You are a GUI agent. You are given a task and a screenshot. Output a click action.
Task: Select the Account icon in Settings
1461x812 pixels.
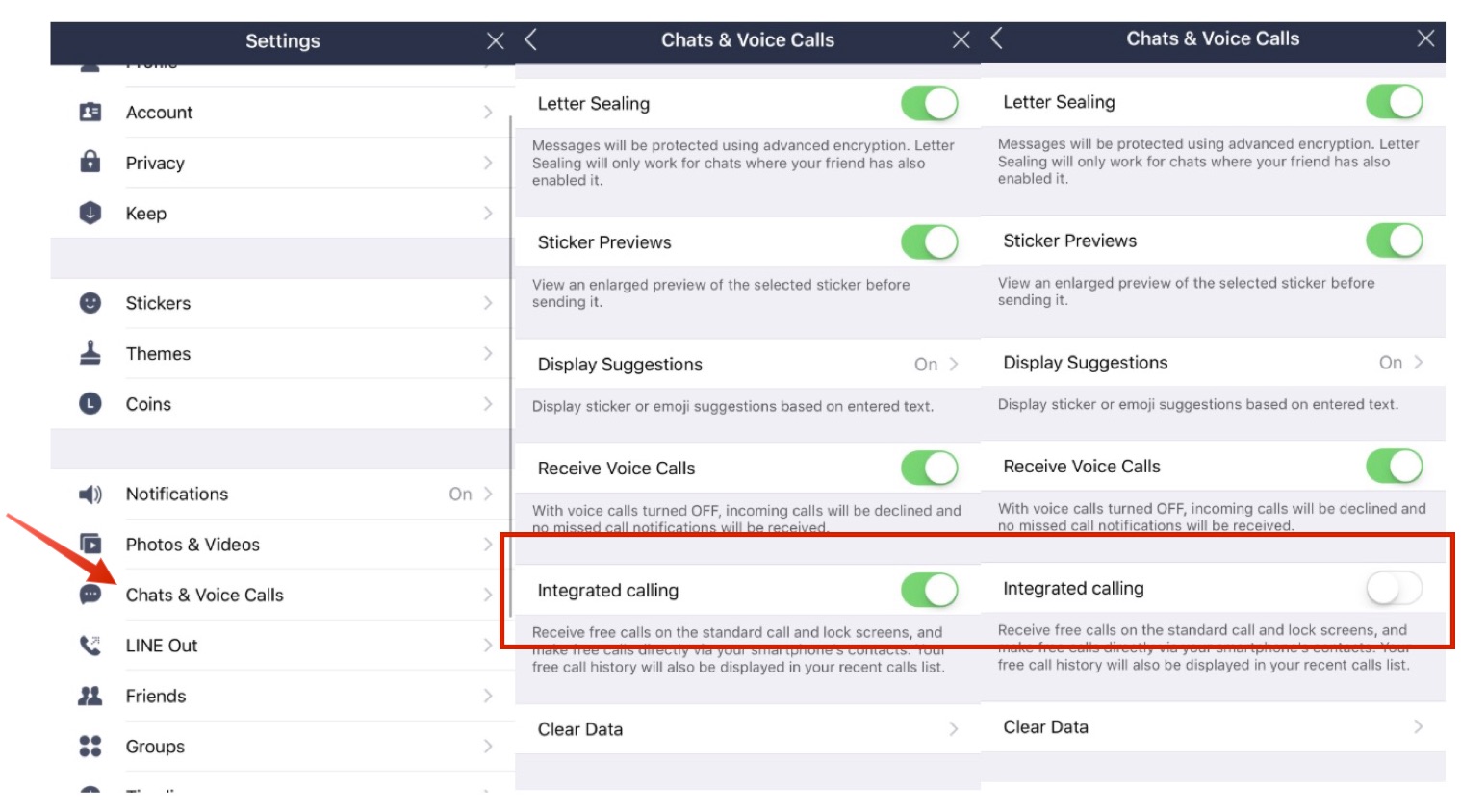click(90, 112)
